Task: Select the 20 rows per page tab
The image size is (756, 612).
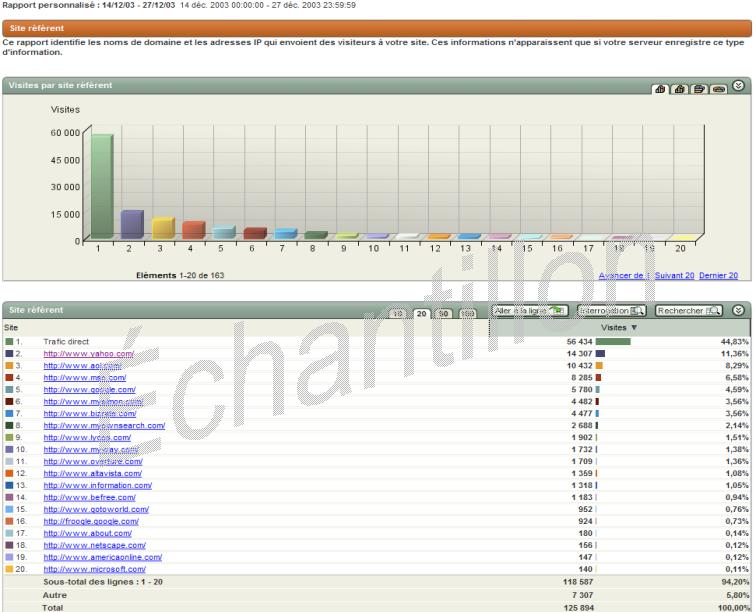Action: coord(422,313)
